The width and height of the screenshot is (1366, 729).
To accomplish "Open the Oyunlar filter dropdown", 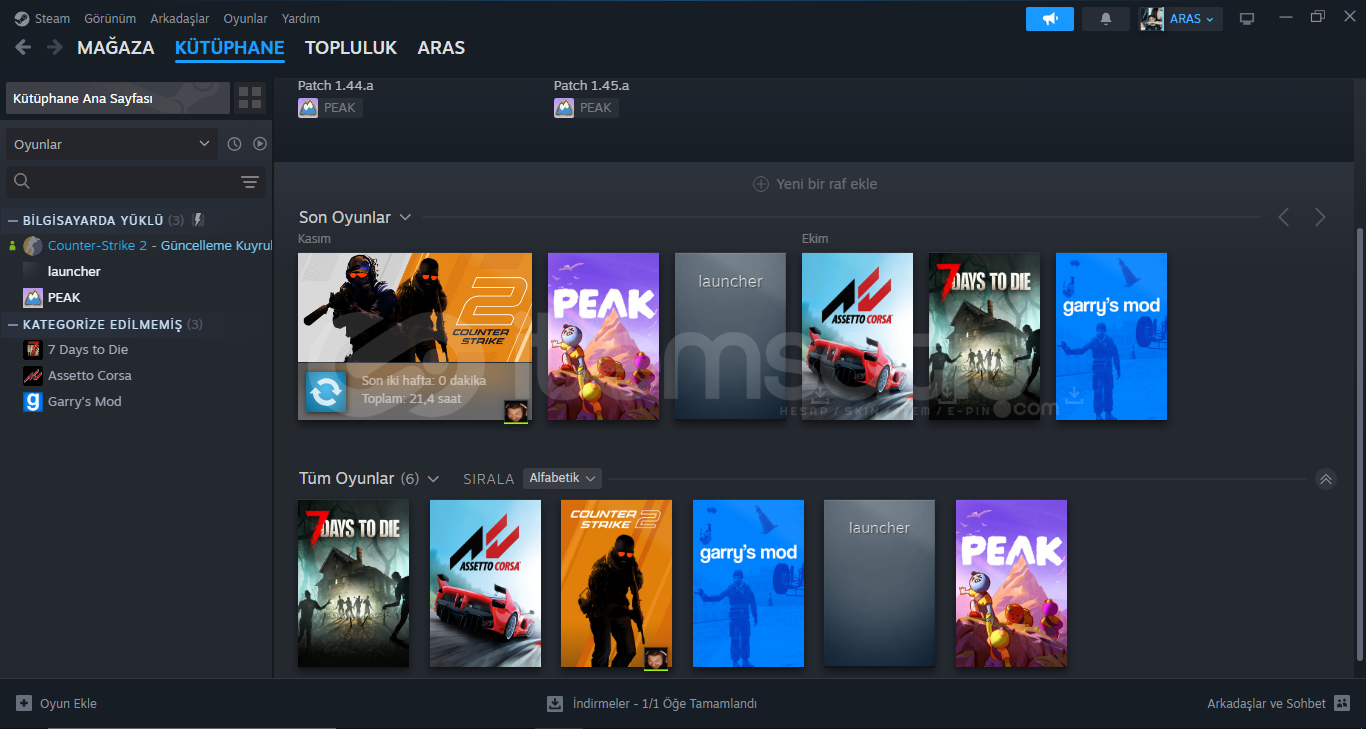I will click(x=110, y=144).
